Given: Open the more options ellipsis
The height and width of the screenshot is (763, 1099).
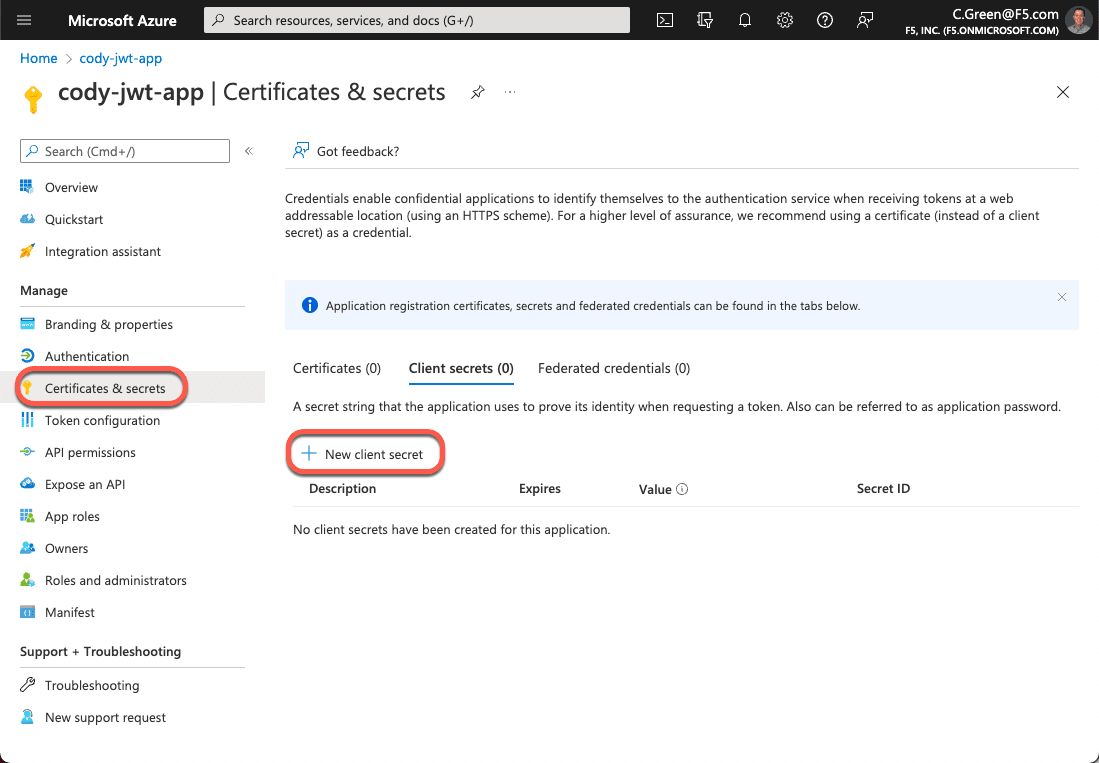Looking at the screenshot, I should (510, 92).
